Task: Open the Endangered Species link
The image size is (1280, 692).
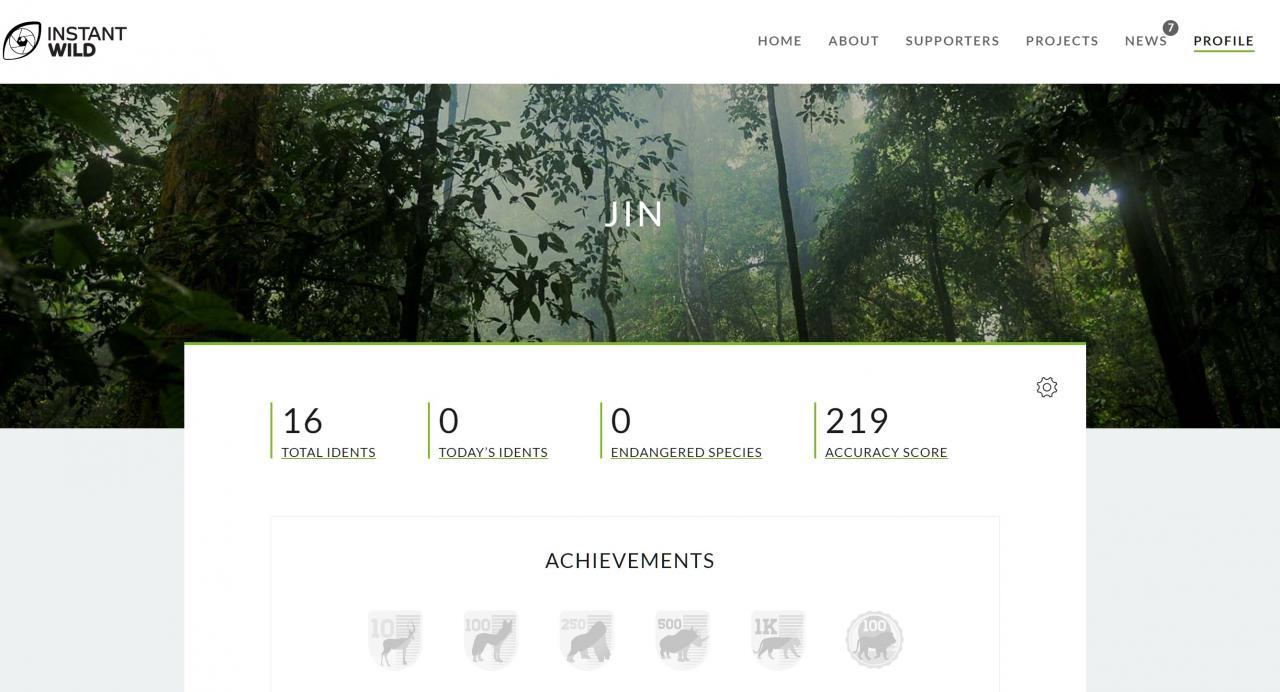Action: [686, 452]
